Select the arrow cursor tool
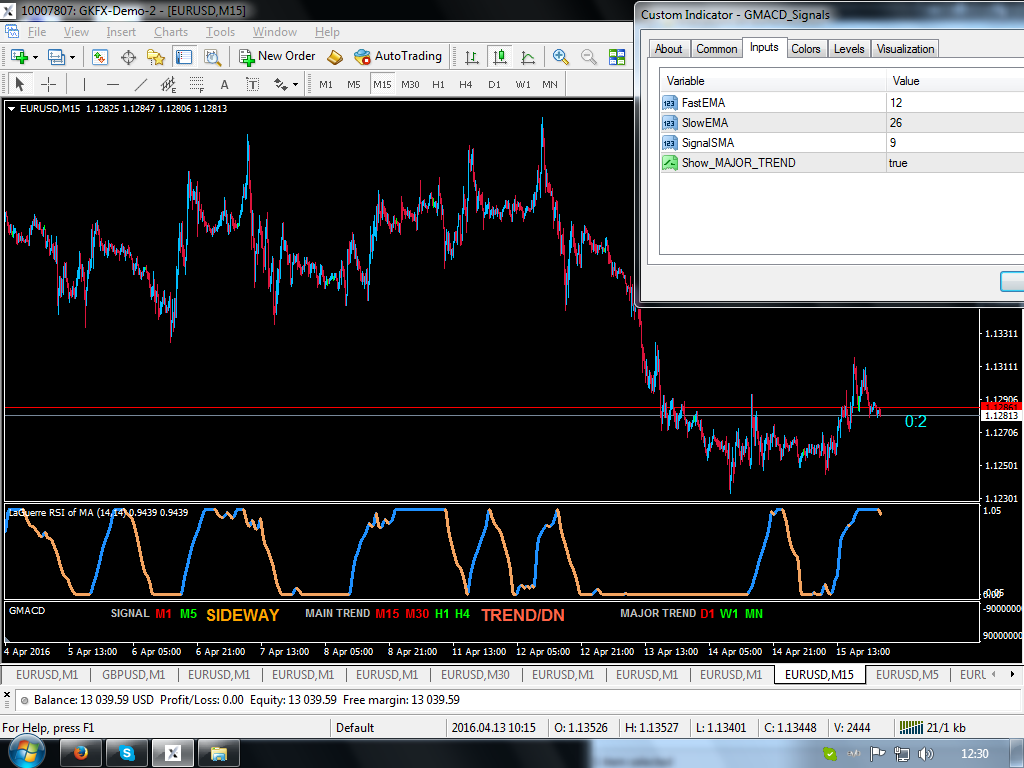The image size is (1024, 768). pyautogui.click(x=20, y=84)
